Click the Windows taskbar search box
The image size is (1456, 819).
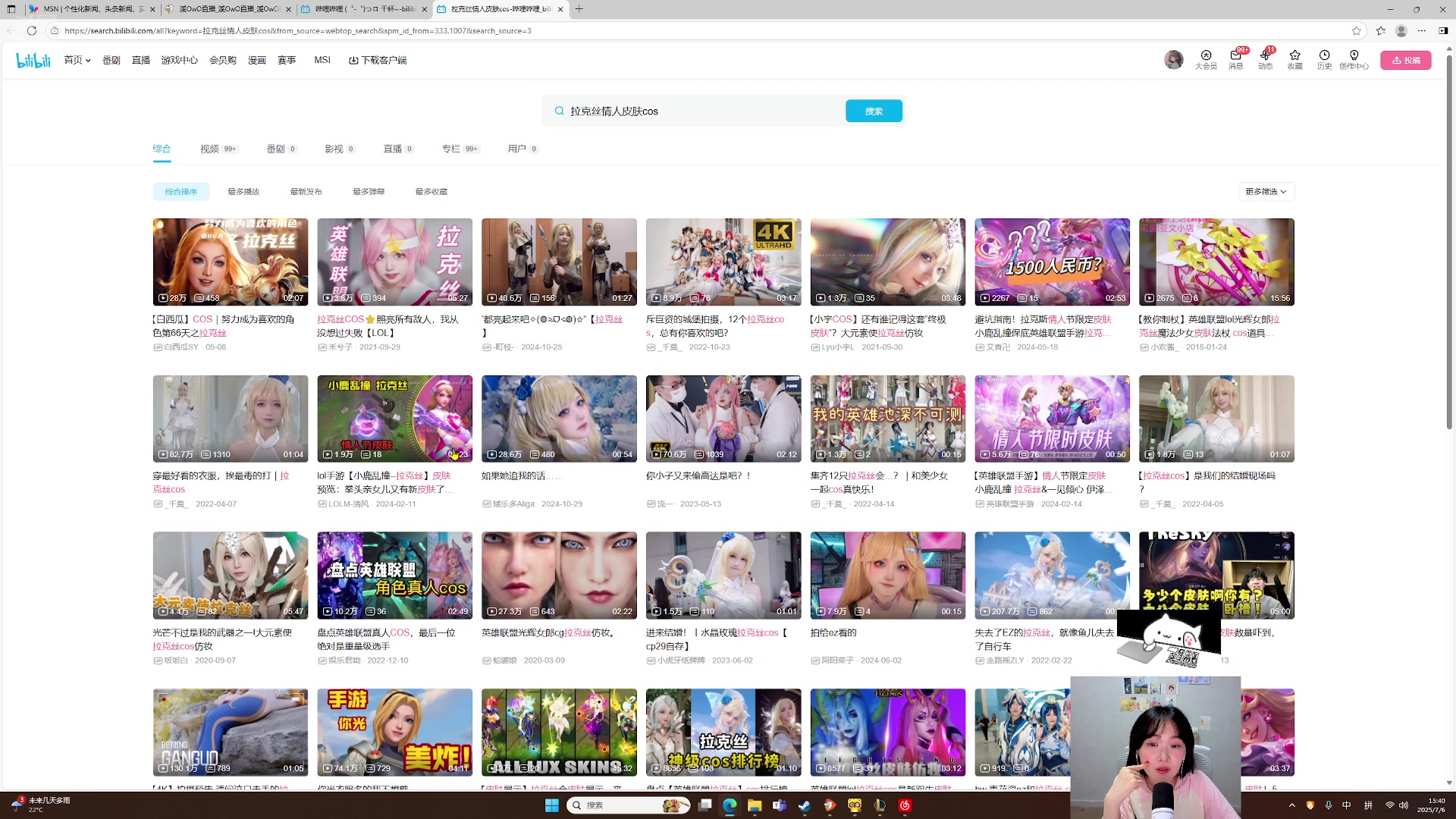point(628,805)
